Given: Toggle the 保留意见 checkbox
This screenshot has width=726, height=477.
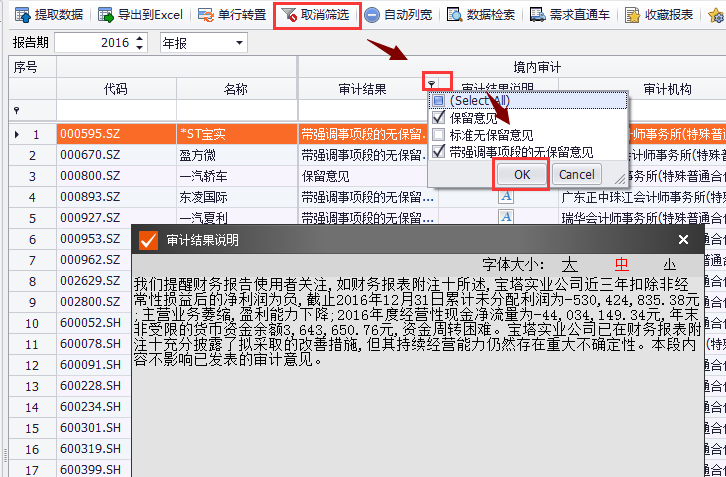Looking at the screenshot, I should pyautogui.click(x=438, y=117).
